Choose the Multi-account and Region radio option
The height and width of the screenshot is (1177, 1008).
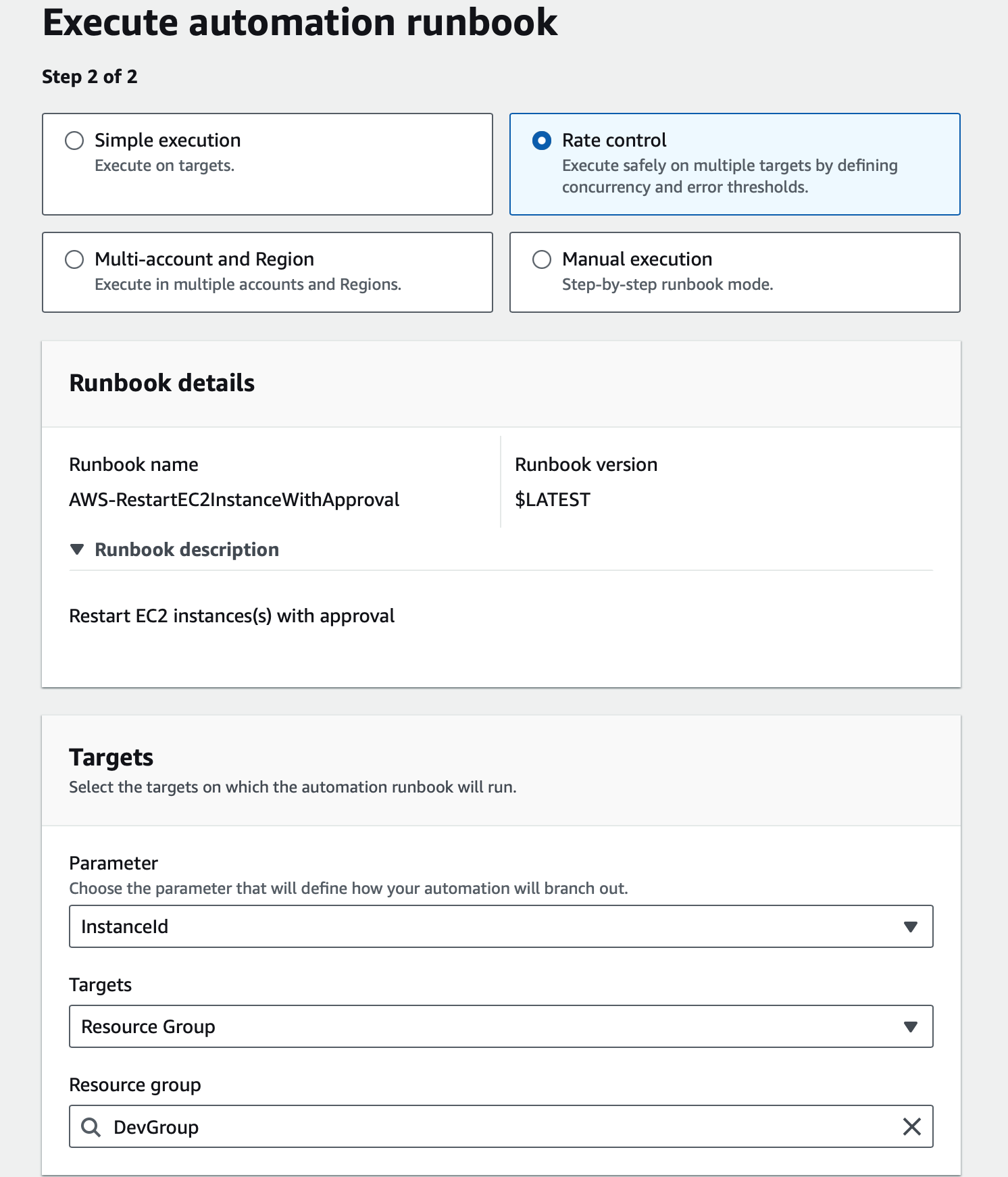pyautogui.click(x=74, y=259)
